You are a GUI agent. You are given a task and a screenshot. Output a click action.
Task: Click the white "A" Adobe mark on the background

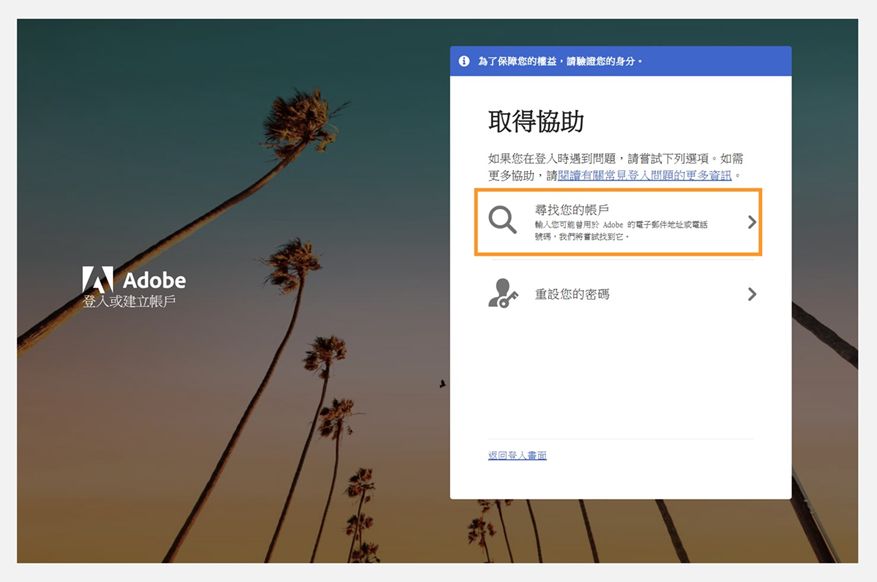pyautogui.click(x=97, y=279)
